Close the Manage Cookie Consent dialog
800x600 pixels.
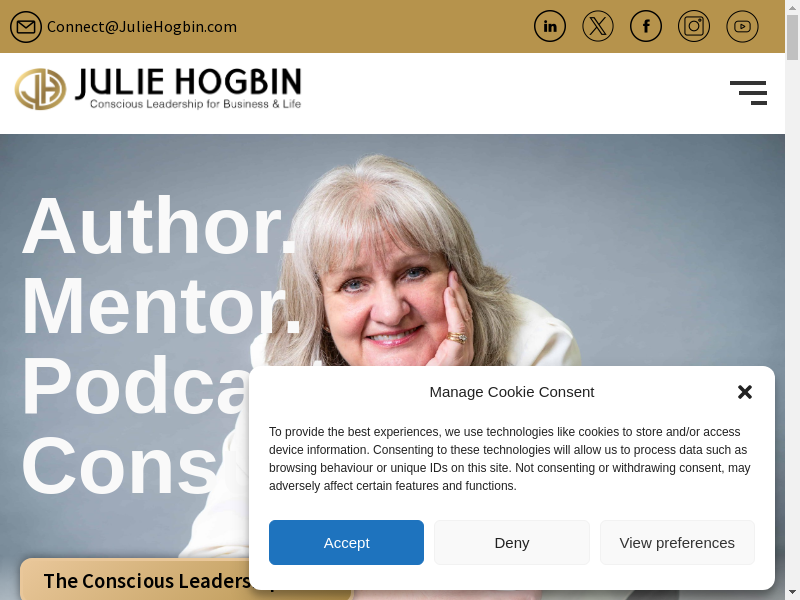[745, 392]
